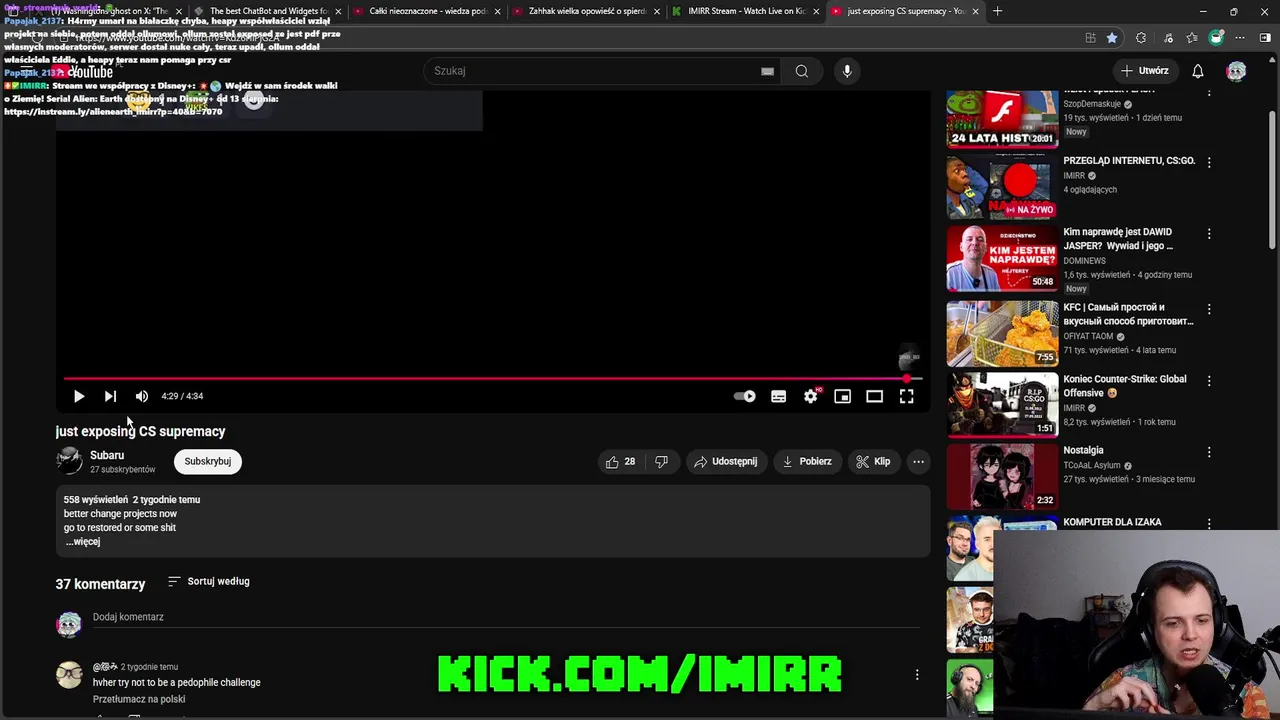This screenshot has width=1280, height=720.
Task: Open browser three-dots settings menu
Action: (x=1241, y=38)
